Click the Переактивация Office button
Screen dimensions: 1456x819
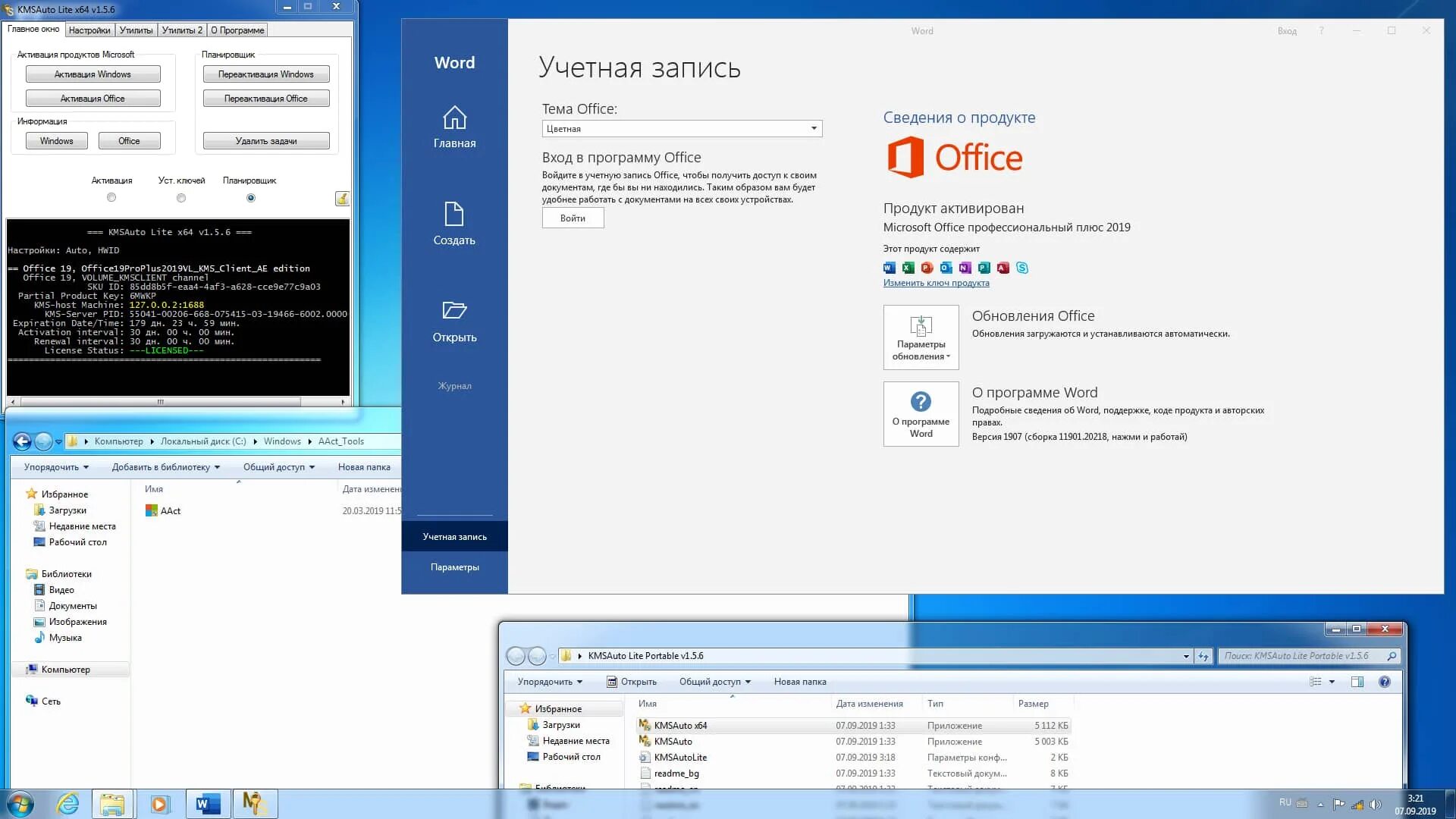pyautogui.click(x=265, y=99)
